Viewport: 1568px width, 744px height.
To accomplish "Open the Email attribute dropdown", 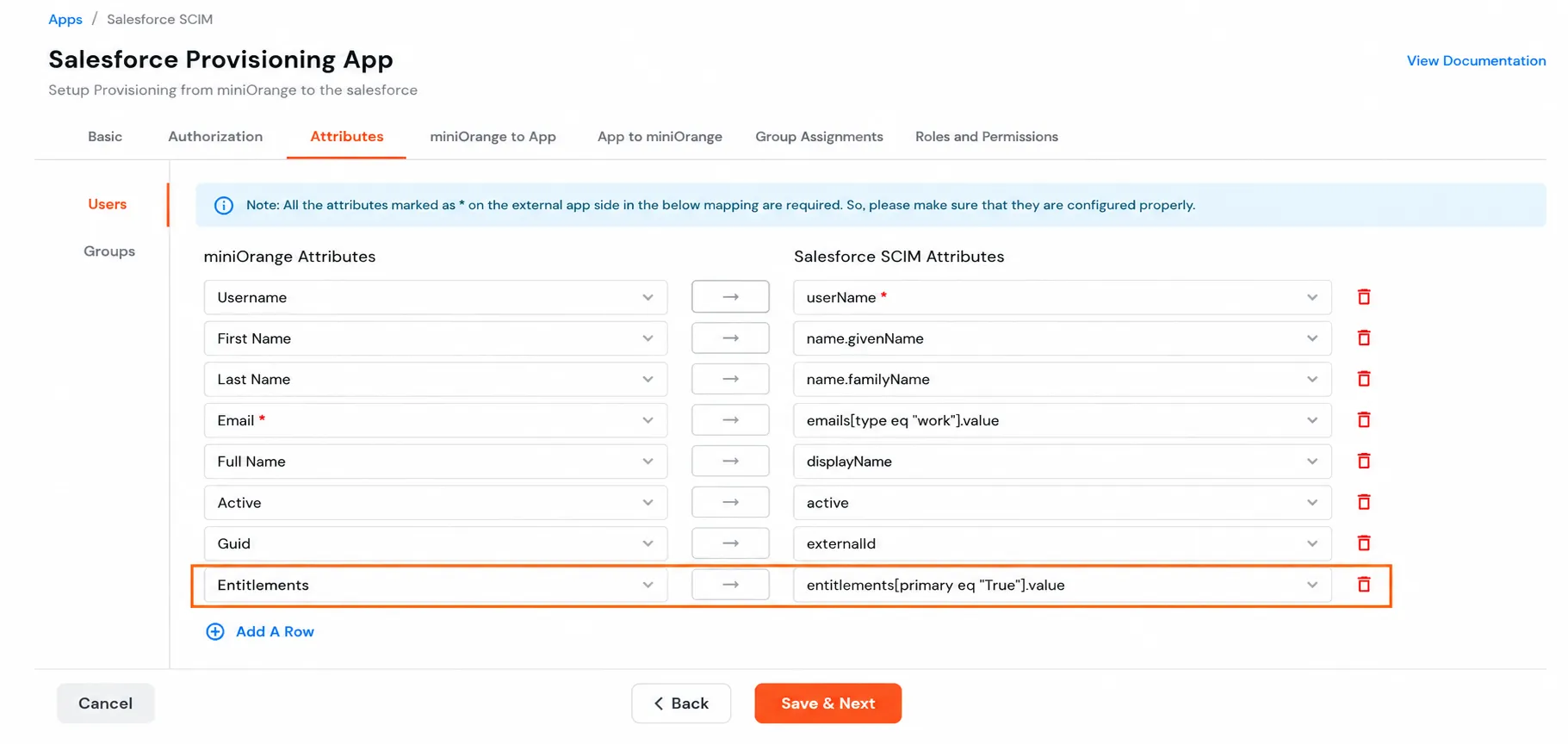I will click(x=436, y=420).
